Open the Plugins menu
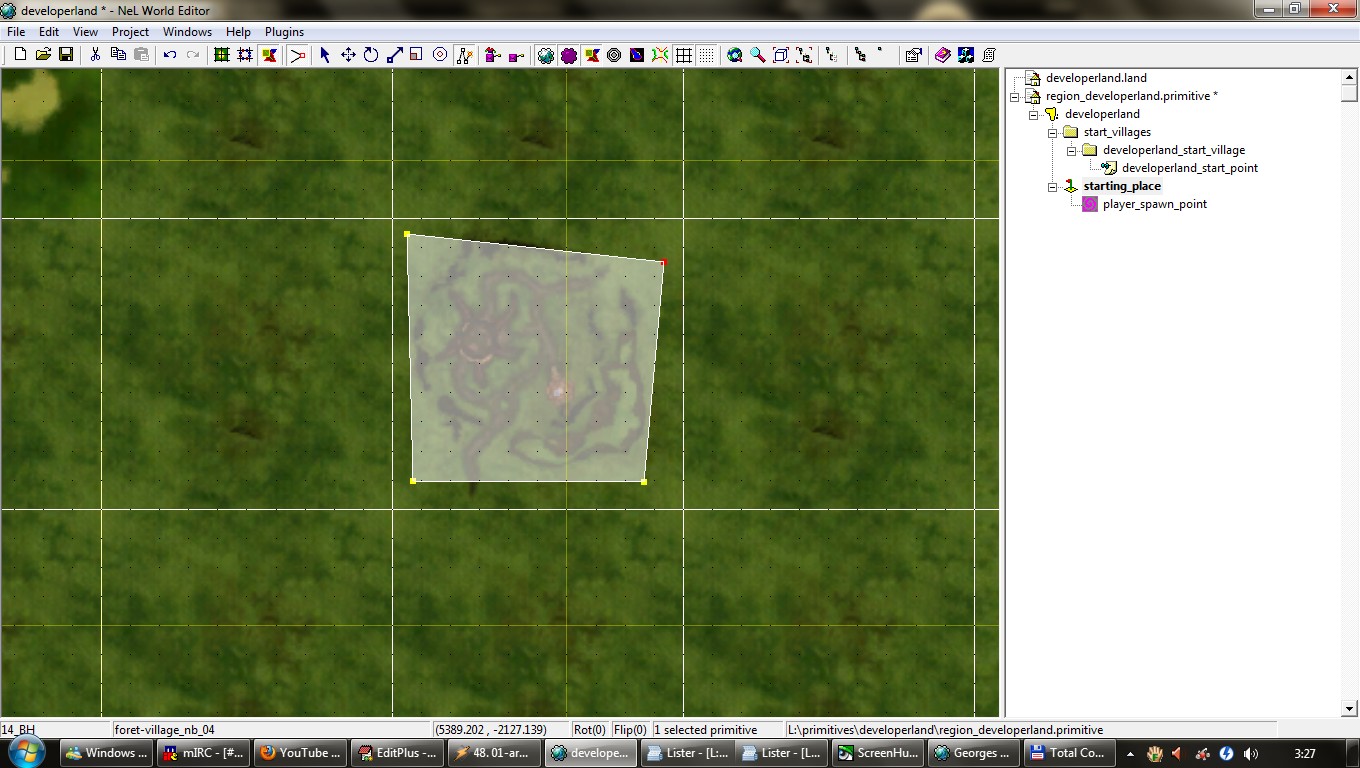The height and width of the screenshot is (768, 1360). point(284,32)
